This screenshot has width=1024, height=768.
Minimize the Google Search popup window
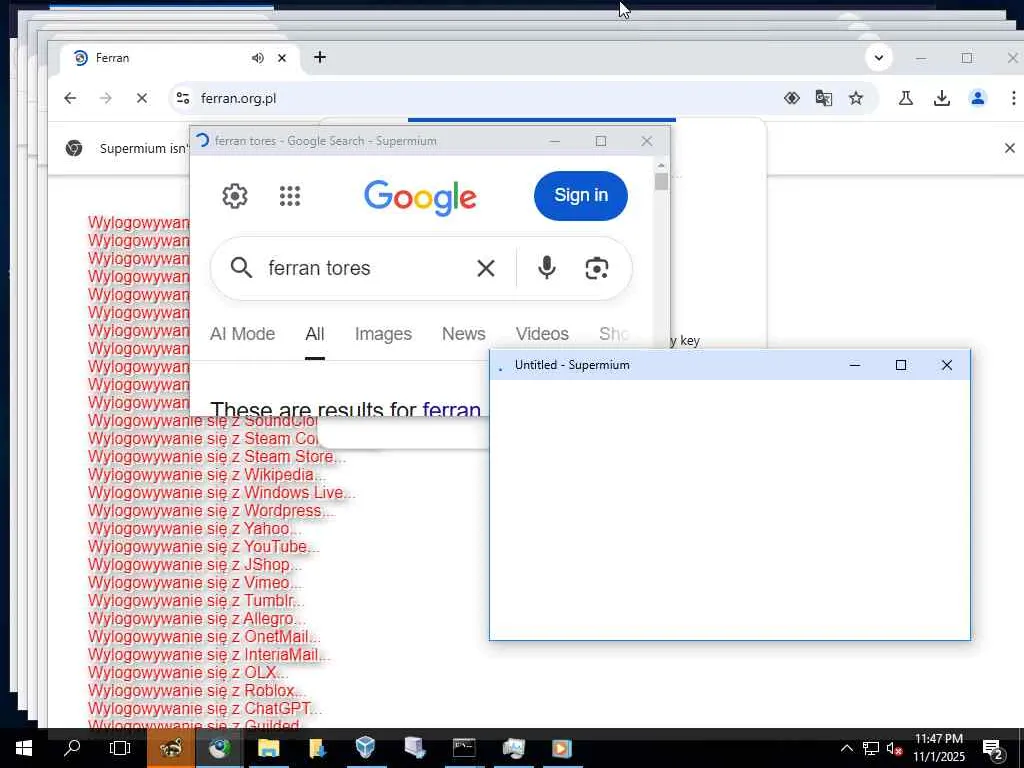pyautogui.click(x=554, y=141)
